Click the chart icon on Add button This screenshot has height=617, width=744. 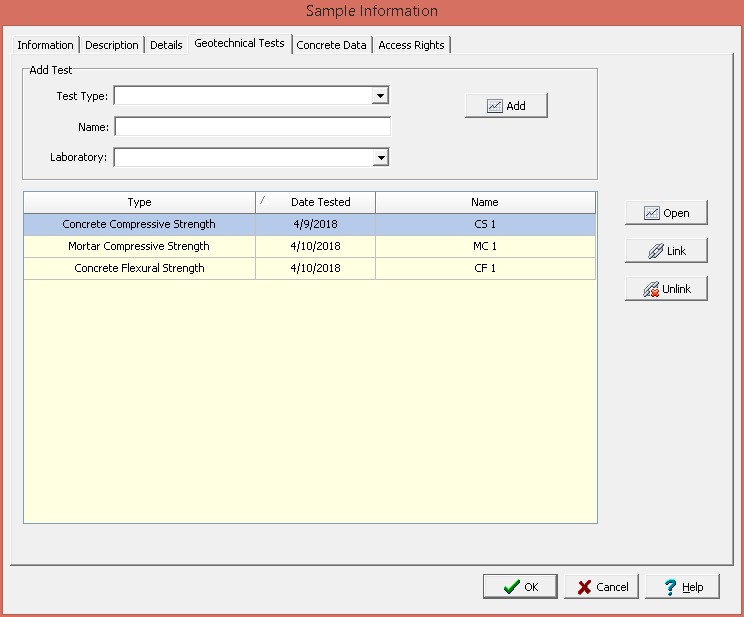point(494,106)
